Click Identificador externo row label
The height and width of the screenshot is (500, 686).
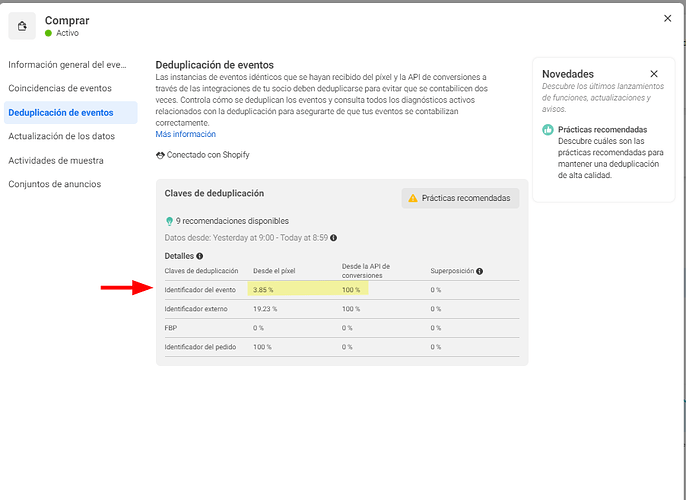point(196,309)
